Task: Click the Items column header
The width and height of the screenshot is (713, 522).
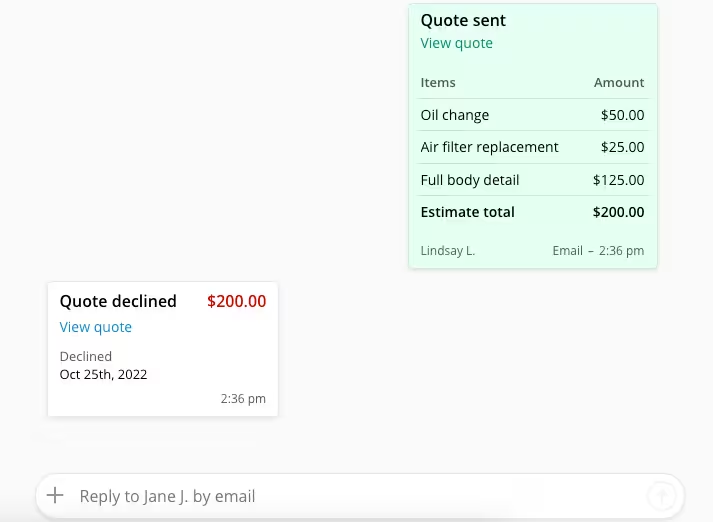Action: [438, 83]
